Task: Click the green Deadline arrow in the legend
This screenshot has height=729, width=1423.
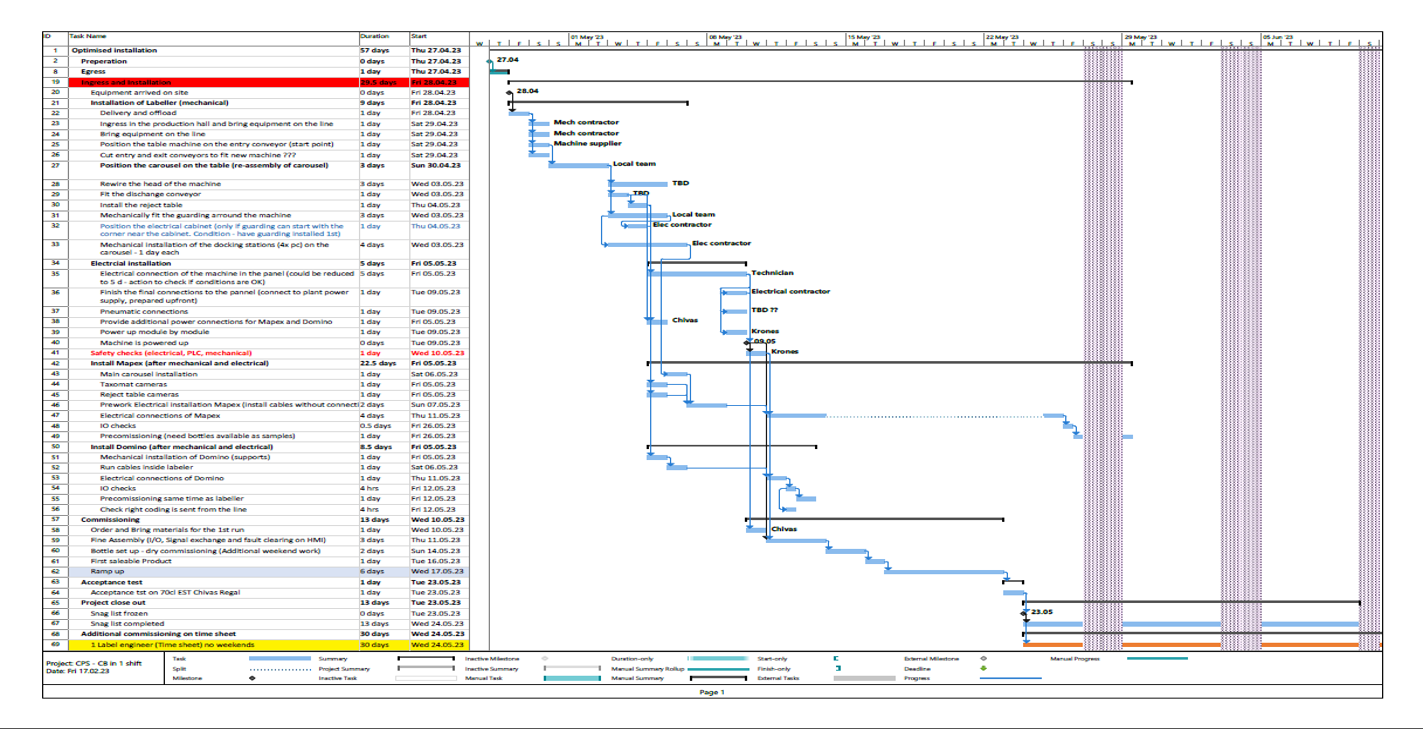Action: pos(984,669)
